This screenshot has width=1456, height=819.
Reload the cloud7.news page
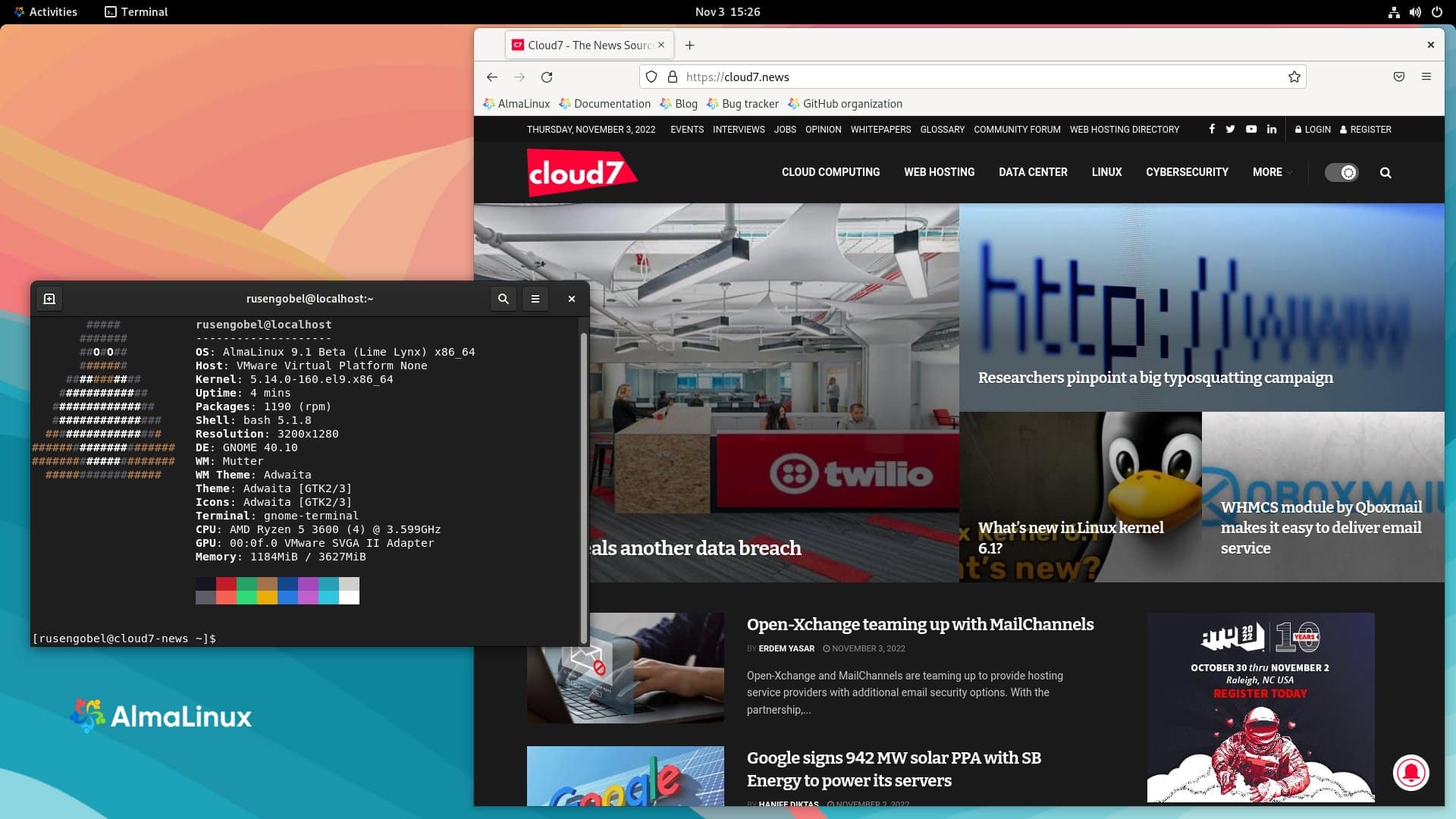click(x=547, y=77)
